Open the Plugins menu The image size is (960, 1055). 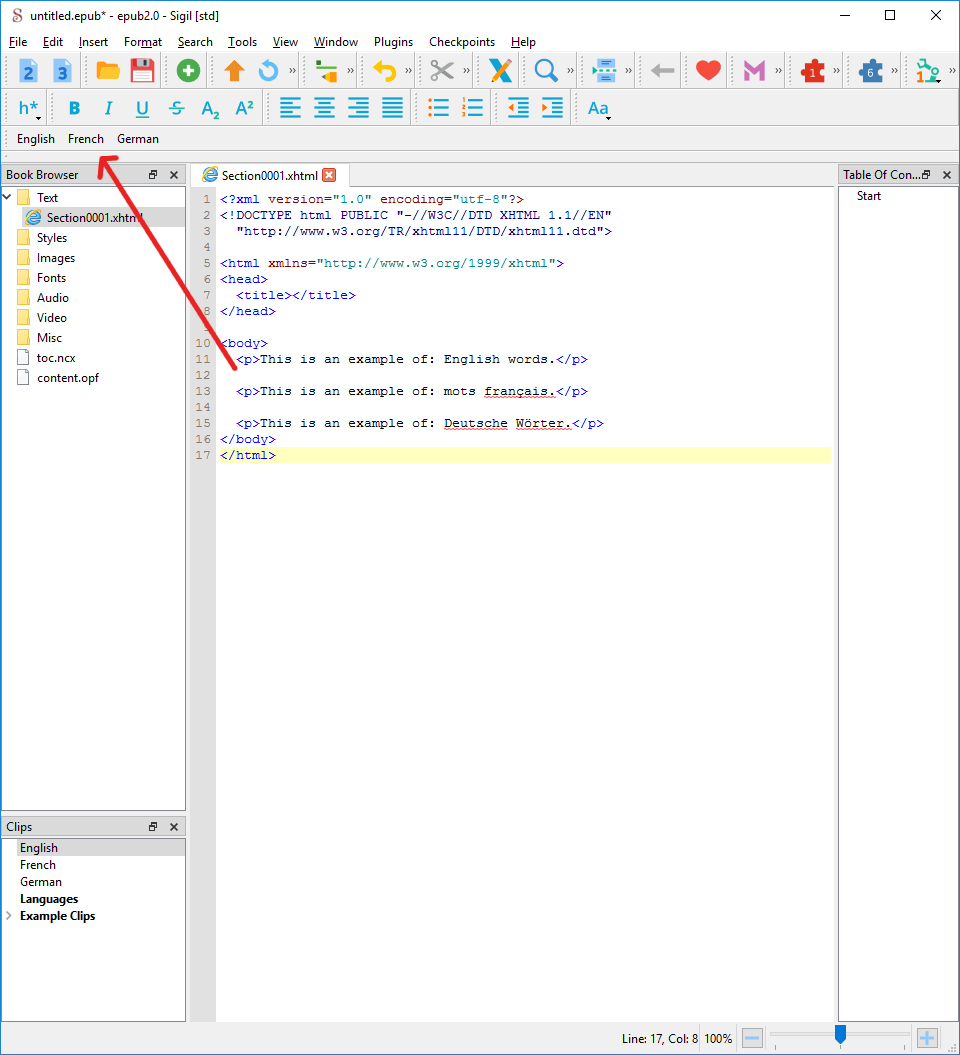point(393,42)
